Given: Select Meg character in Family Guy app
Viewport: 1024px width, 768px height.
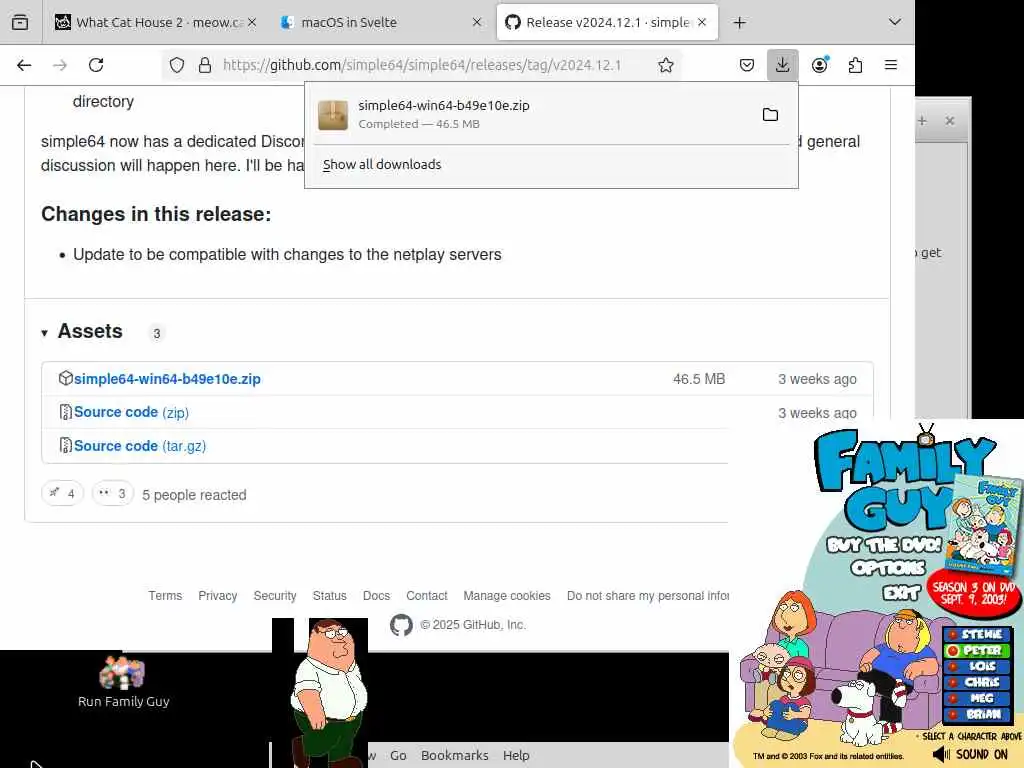Looking at the screenshot, I should pyautogui.click(x=976, y=698).
